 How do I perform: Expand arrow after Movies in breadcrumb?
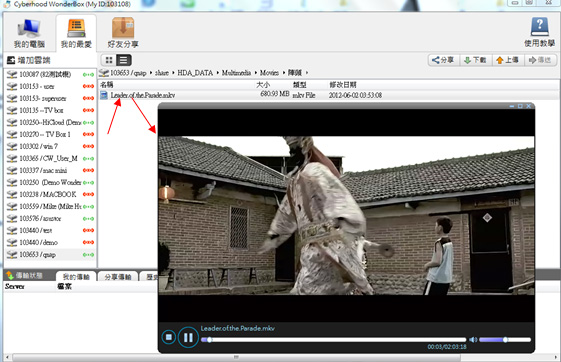click(x=284, y=73)
